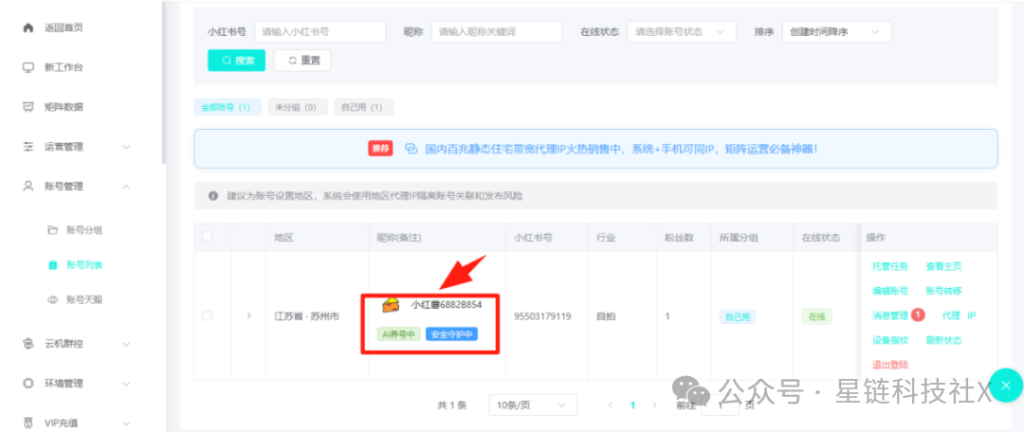Viewport: 1024px width, 432px height.
Task: Click 设备指纹 in the 操作 column
Action: tap(890, 340)
